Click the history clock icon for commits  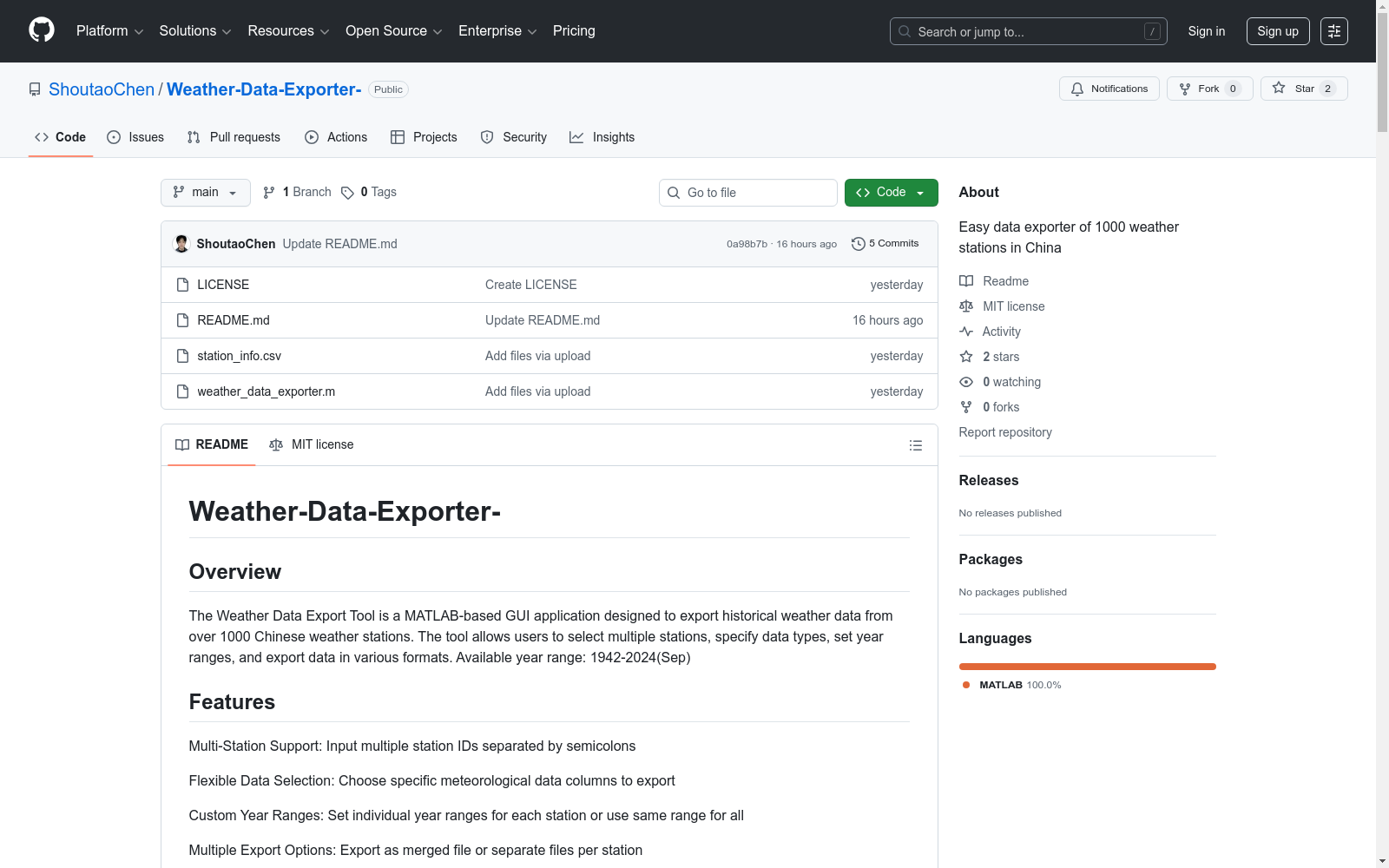[859, 244]
